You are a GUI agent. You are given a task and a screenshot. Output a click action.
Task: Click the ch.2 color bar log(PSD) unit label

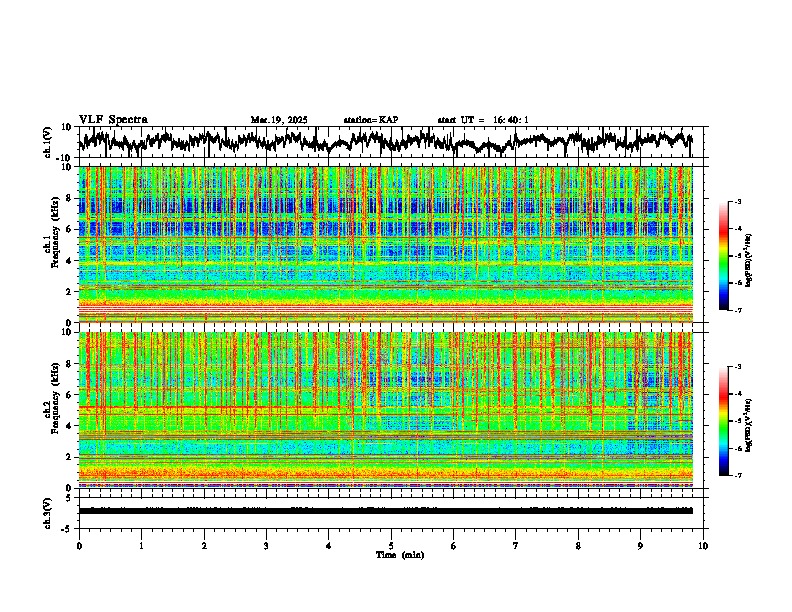(x=750, y=425)
